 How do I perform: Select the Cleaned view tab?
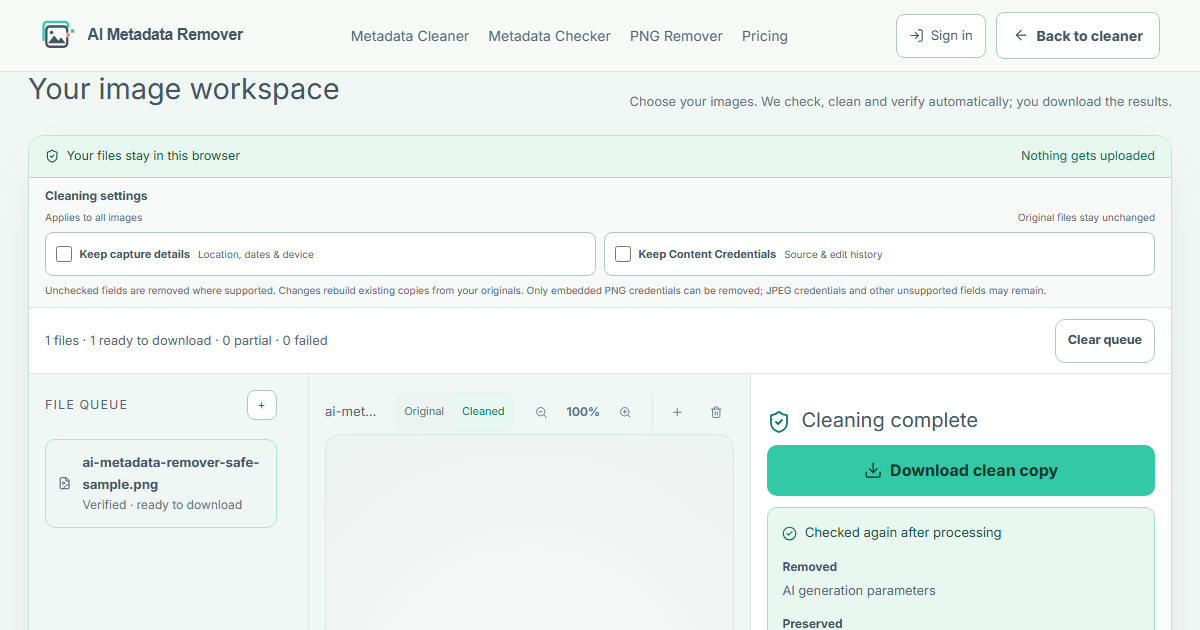click(483, 412)
